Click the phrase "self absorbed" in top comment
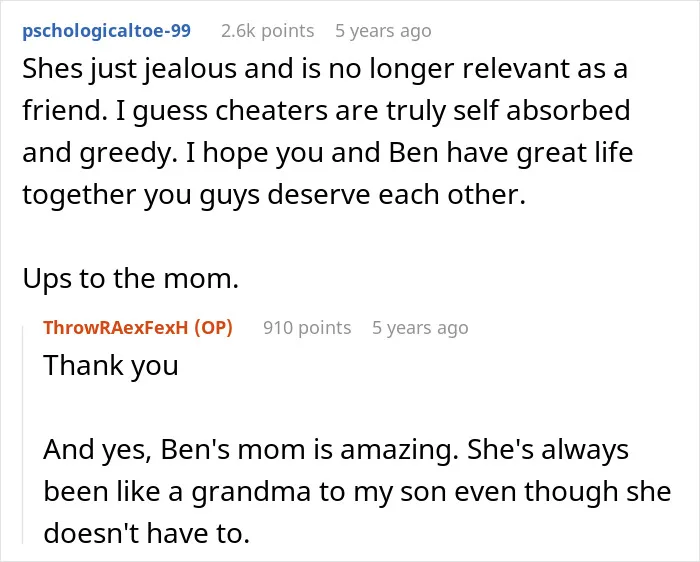This screenshot has height=562, width=700. tap(542, 110)
